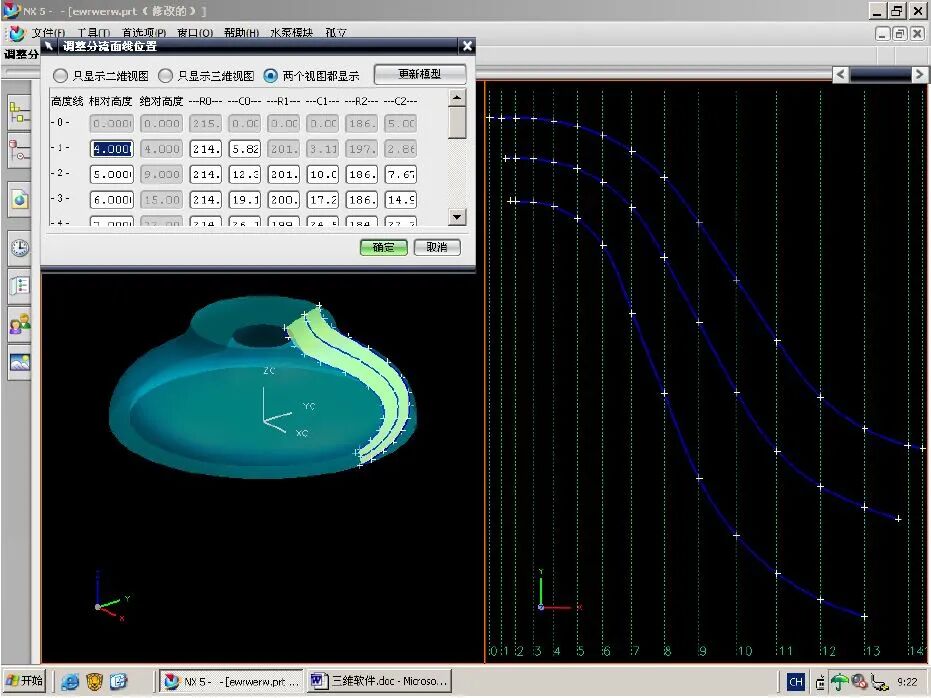The height and width of the screenshot is (698, 931).
Task: Open the System Scenes picture sidebar icon
Action: pyautogui.click(x=20, y=361)
